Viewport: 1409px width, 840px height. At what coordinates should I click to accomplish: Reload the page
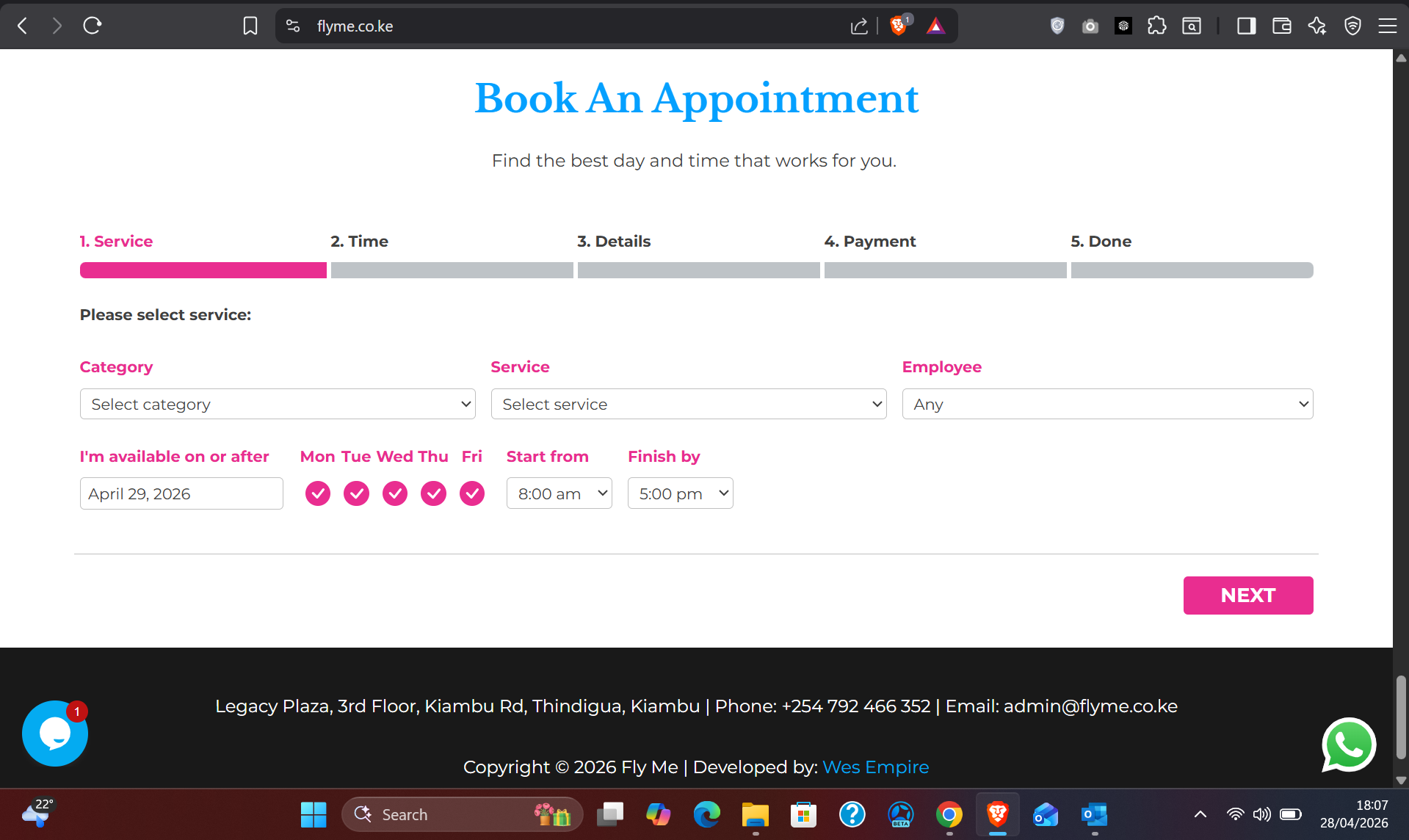[93, 26]
